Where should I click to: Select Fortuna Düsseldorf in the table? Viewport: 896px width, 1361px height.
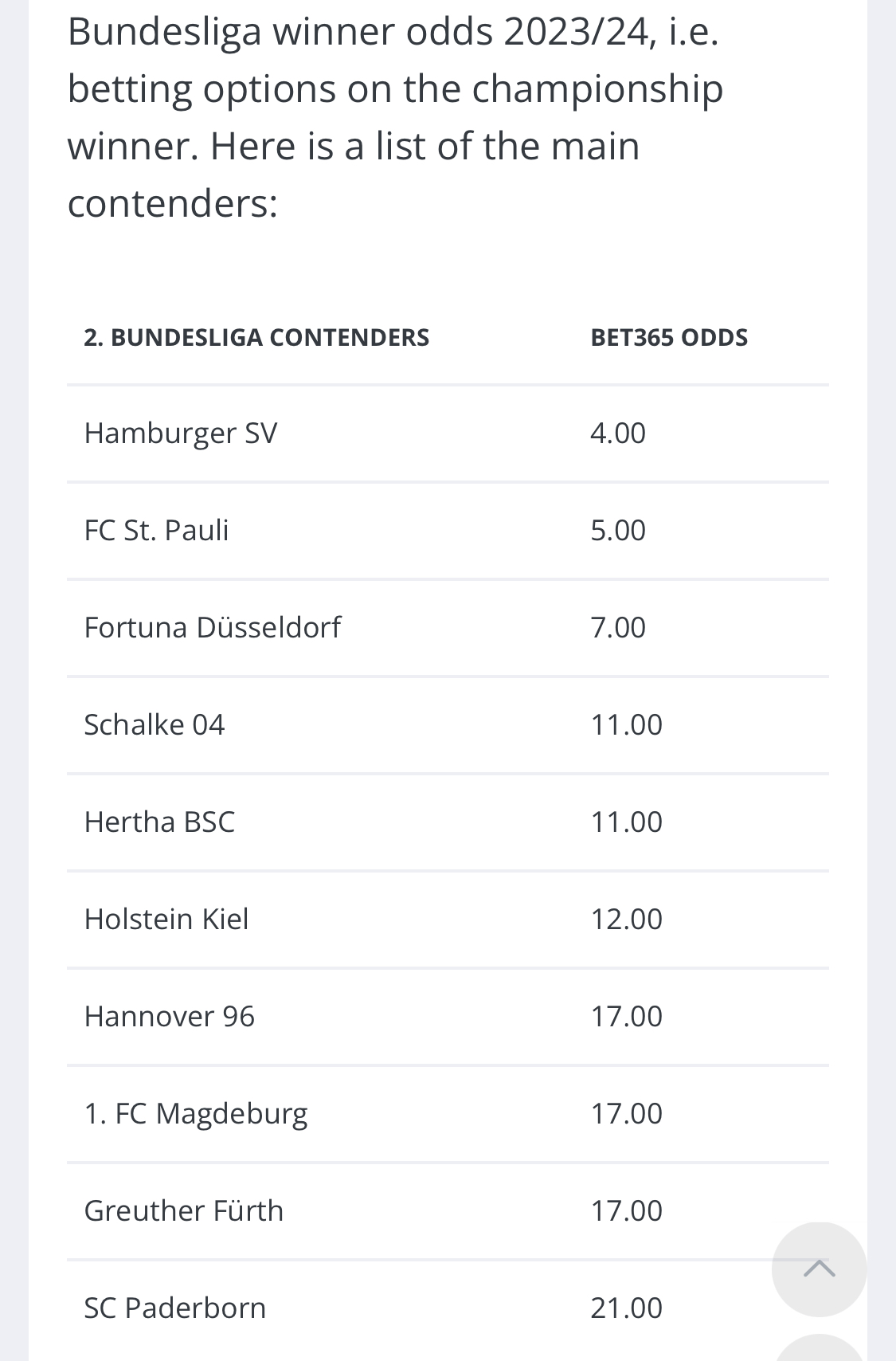tap(212, 628)
